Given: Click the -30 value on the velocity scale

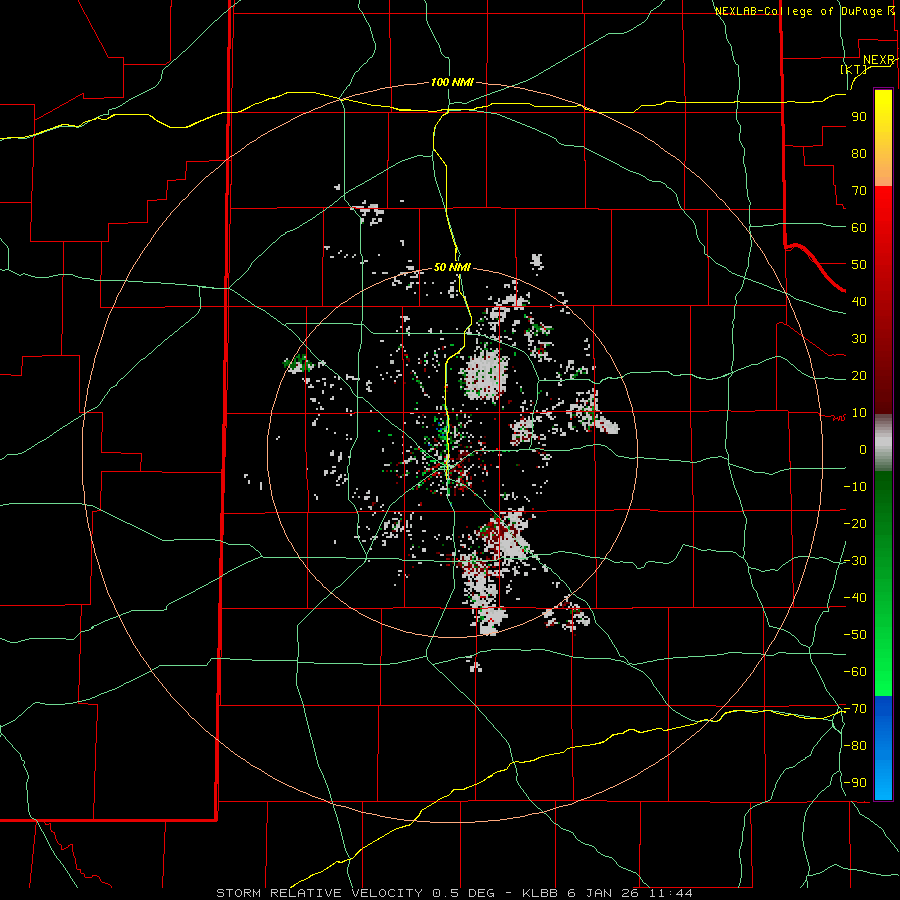Looking at the screenshot, I should click(x=855, y=561).
